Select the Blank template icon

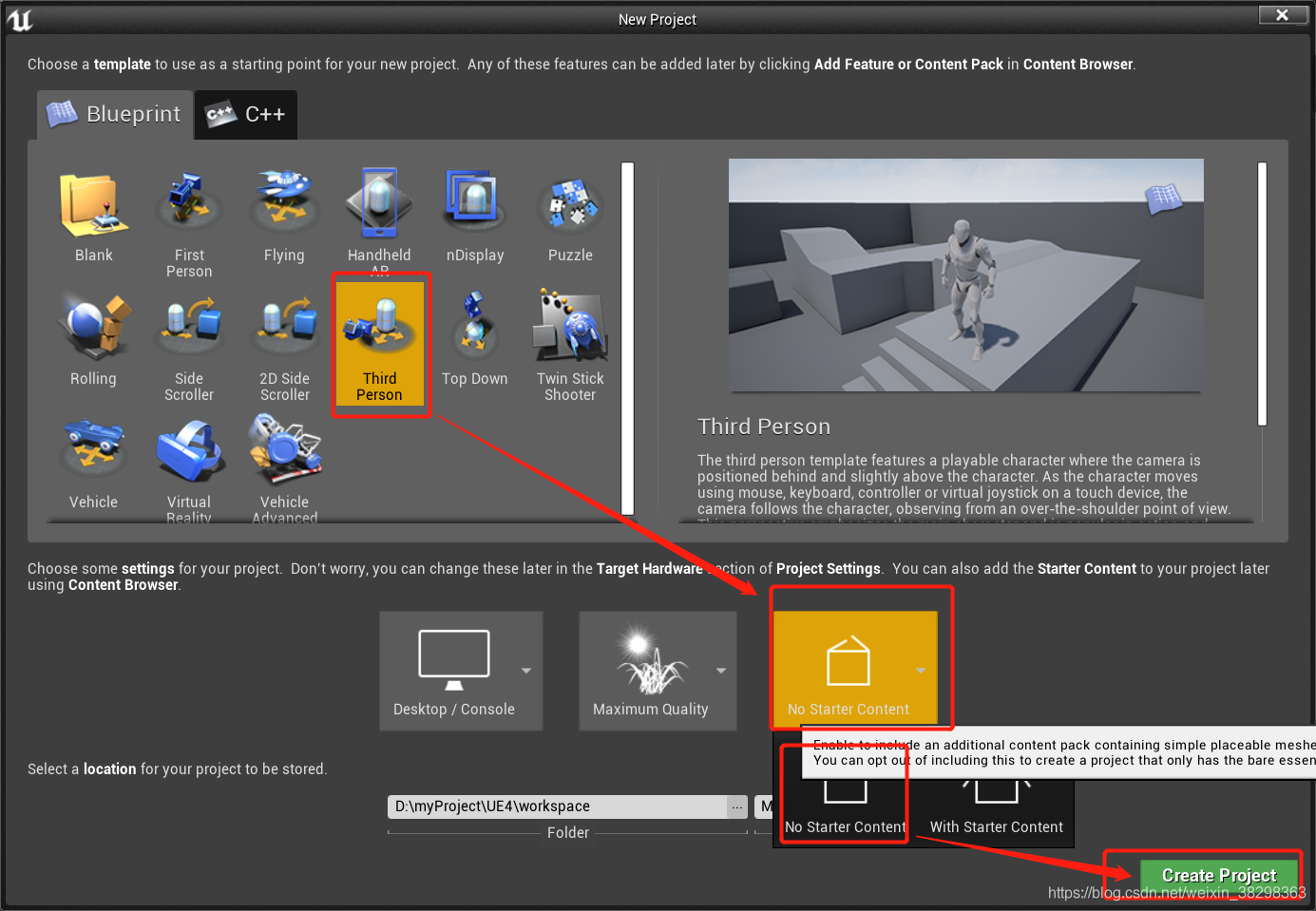[x=94, y=206]
